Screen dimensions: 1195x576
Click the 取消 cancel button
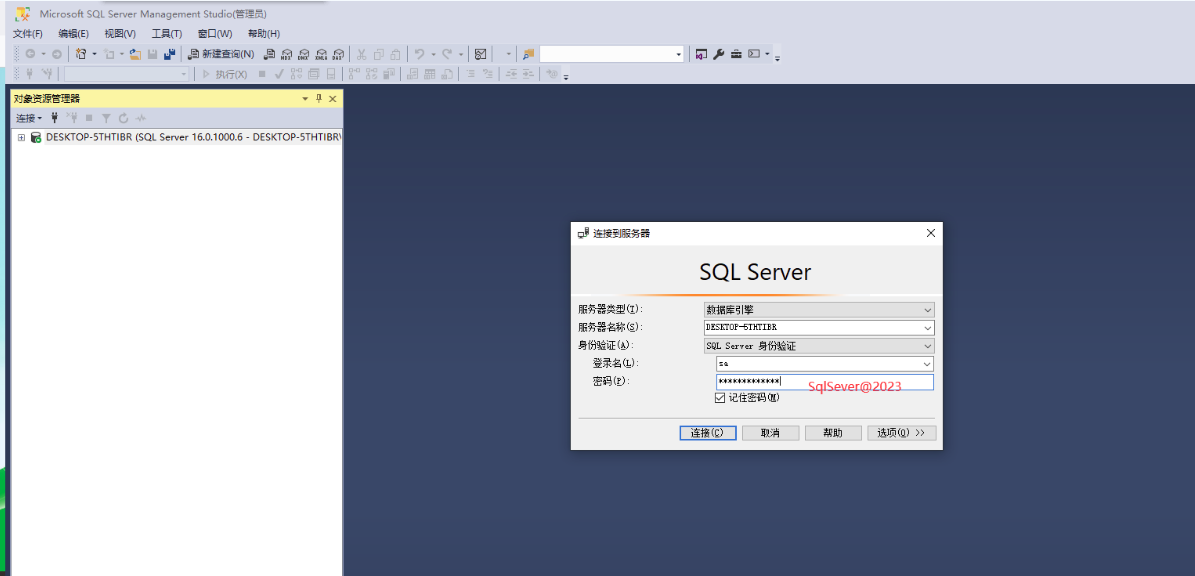(771, 433)
